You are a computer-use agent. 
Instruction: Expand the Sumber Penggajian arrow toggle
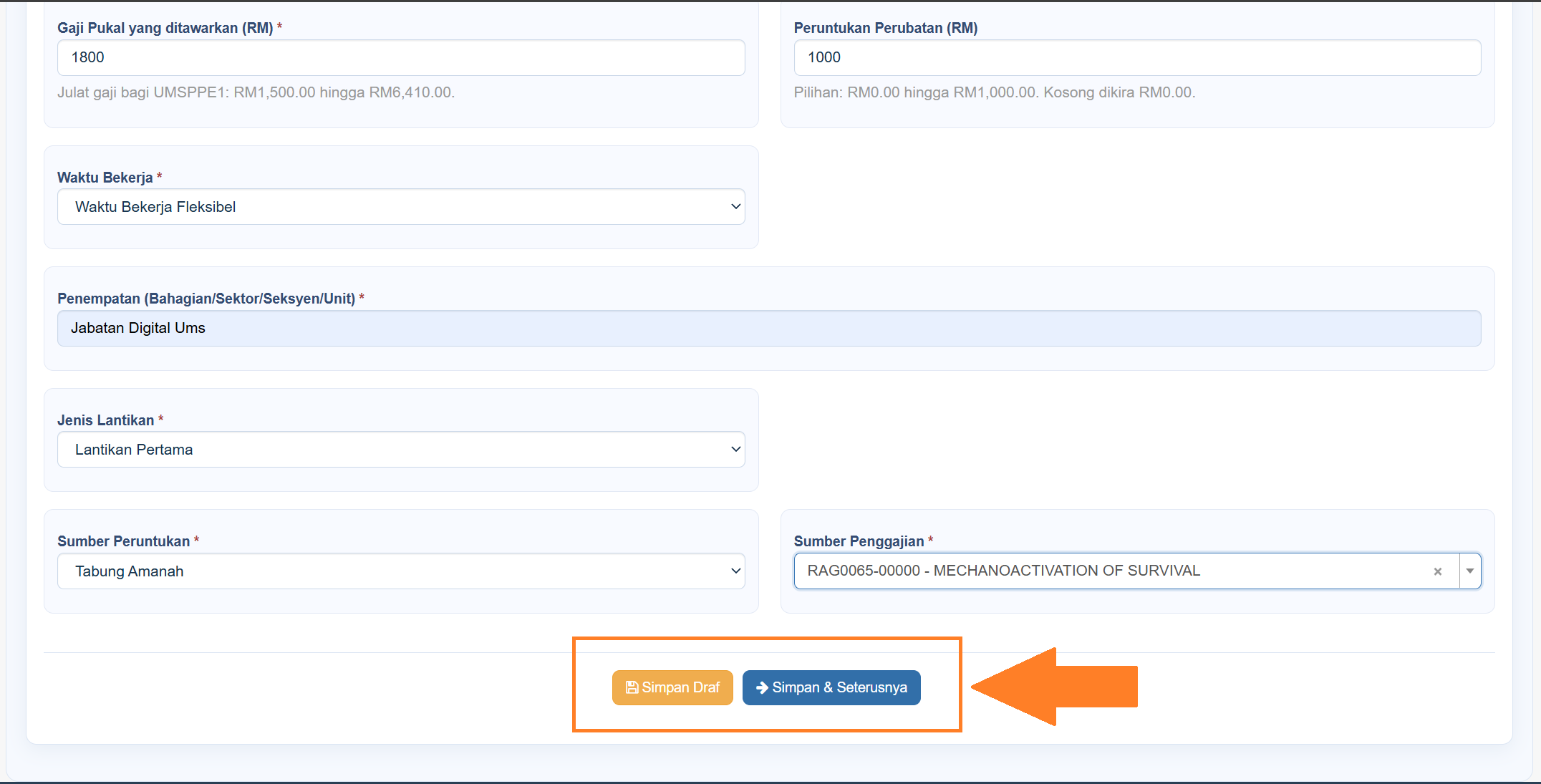coord(1470,571)
